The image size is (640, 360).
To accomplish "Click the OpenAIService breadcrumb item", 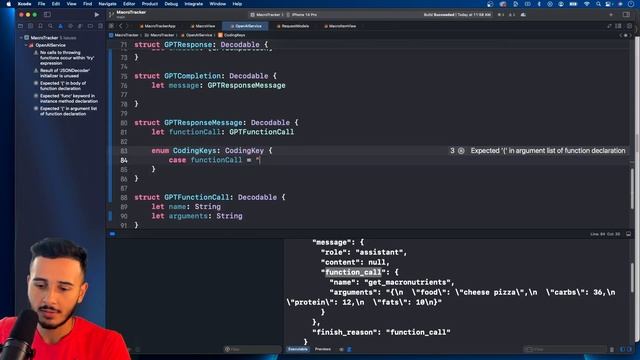I will click(x=196, y=35).
